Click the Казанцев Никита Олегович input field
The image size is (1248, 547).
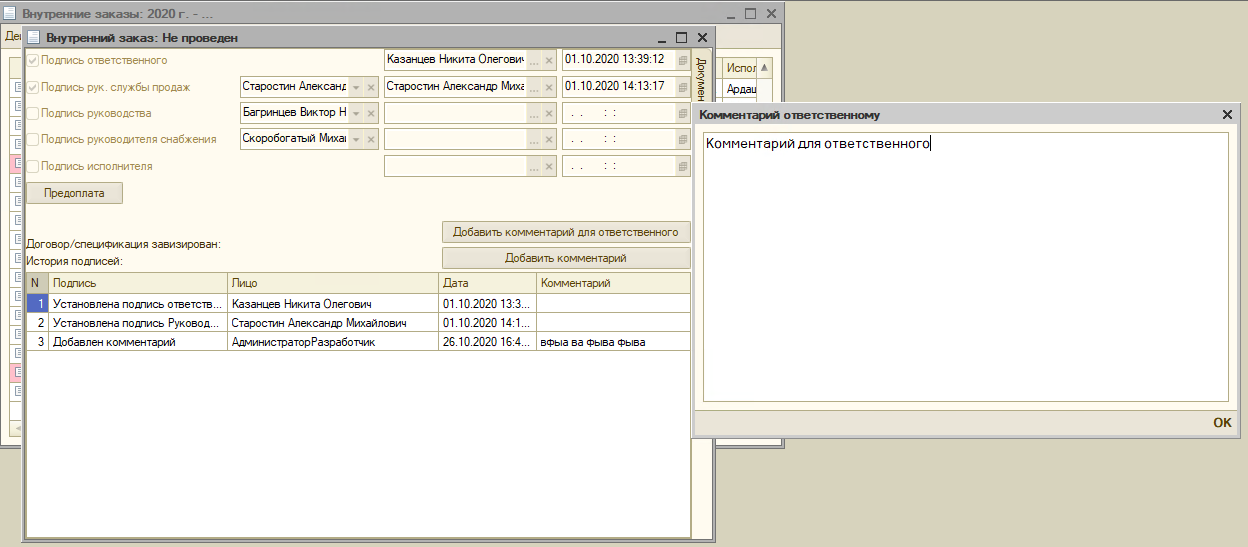pyautogui.click(x=455, y=60)
